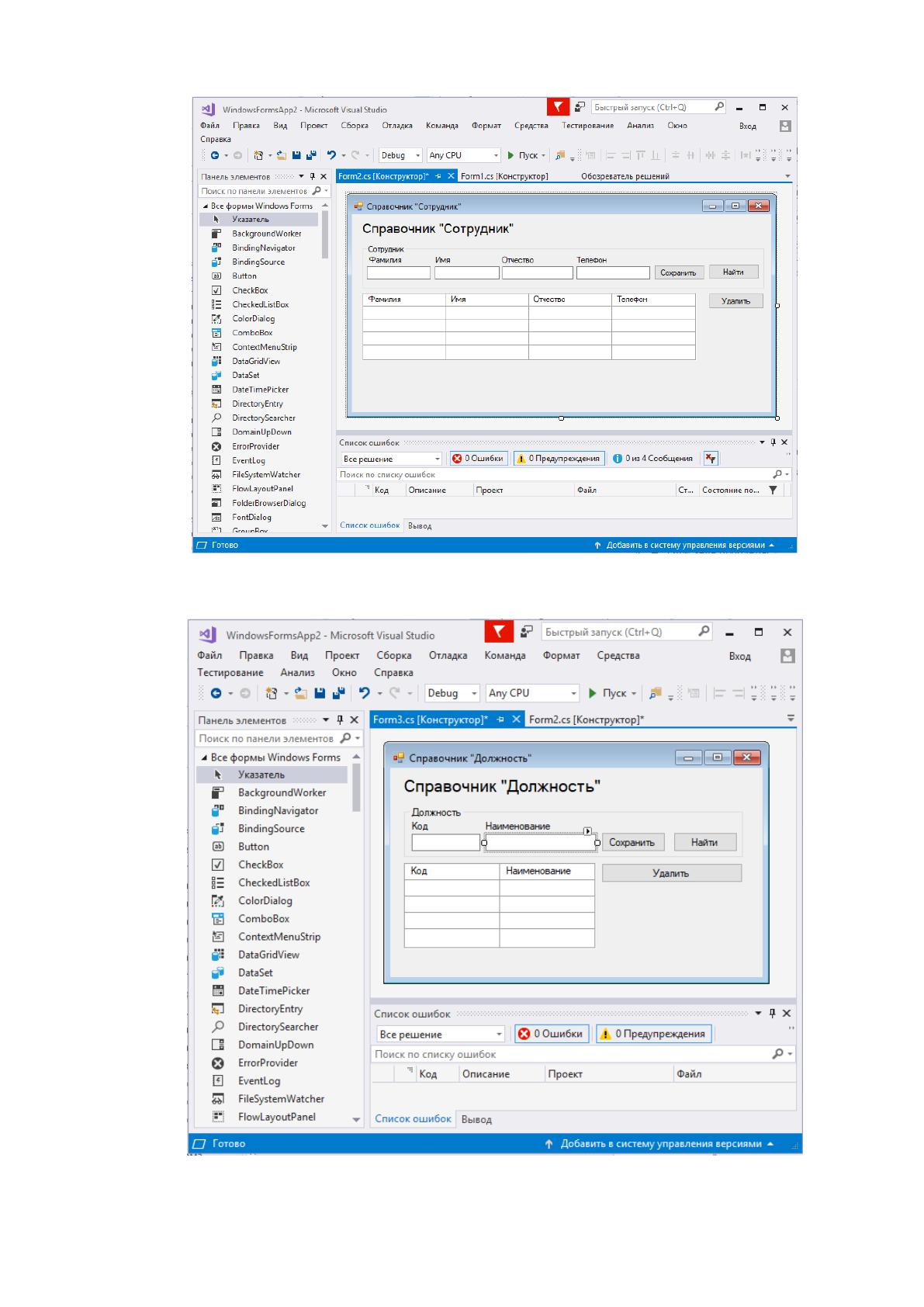The height and width of the screenshot is (1307, 924).
Task: Click the Undo arrow icon in lower window toolbar
Action: click(x=364, y=693)
